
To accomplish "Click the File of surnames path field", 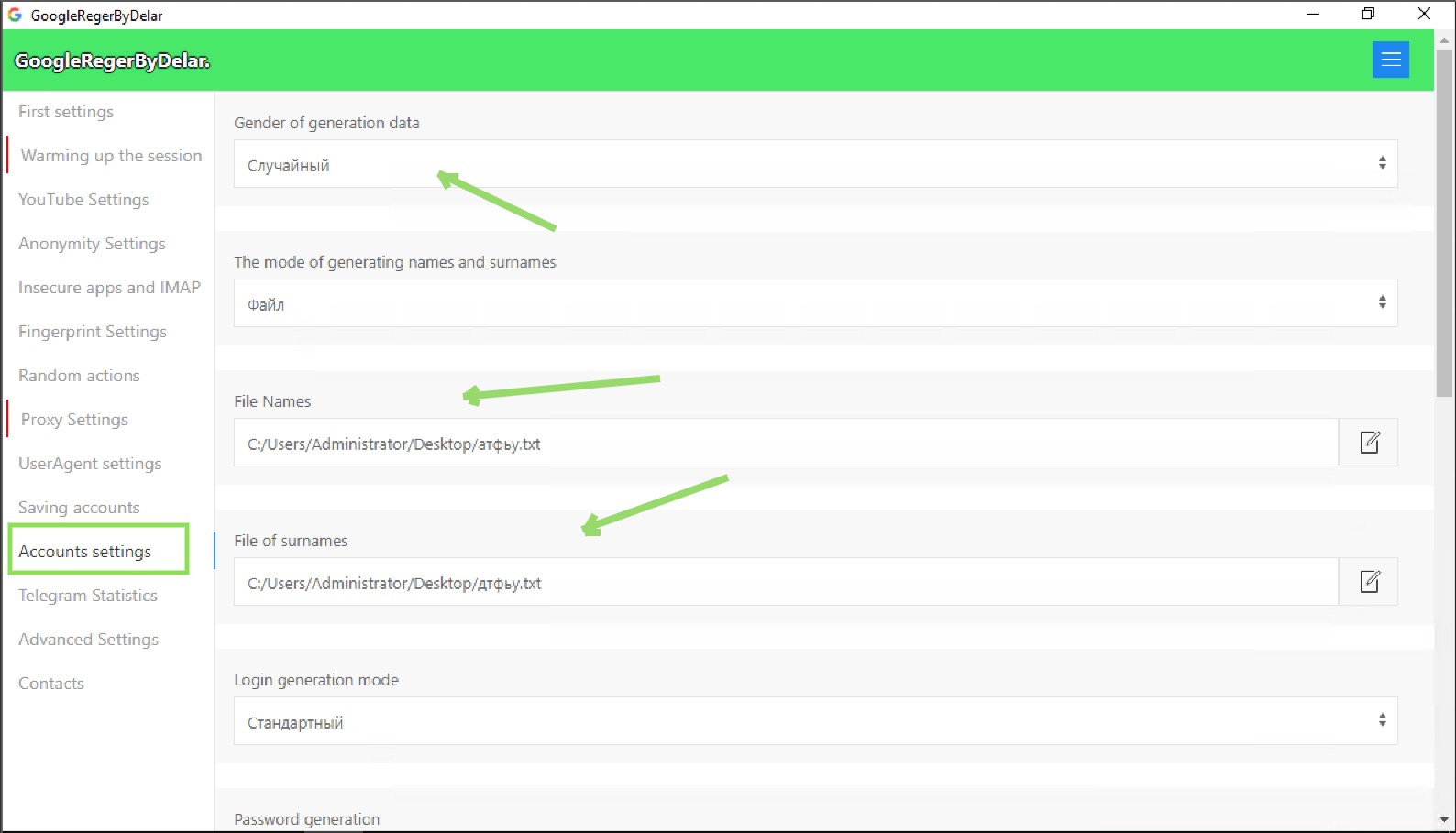I will coord(786,583).
